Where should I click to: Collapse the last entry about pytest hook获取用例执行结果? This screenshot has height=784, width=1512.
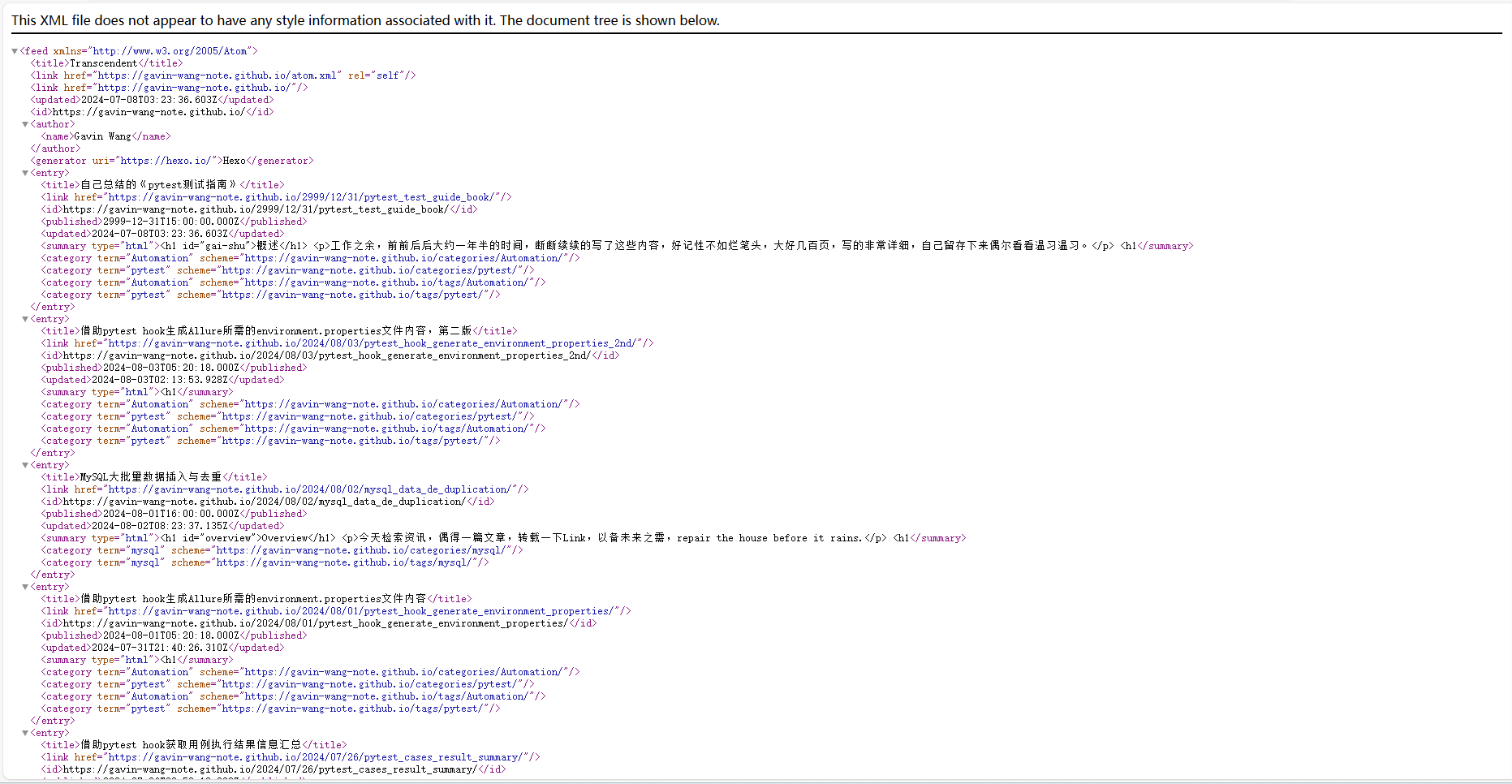click(25, 733)
